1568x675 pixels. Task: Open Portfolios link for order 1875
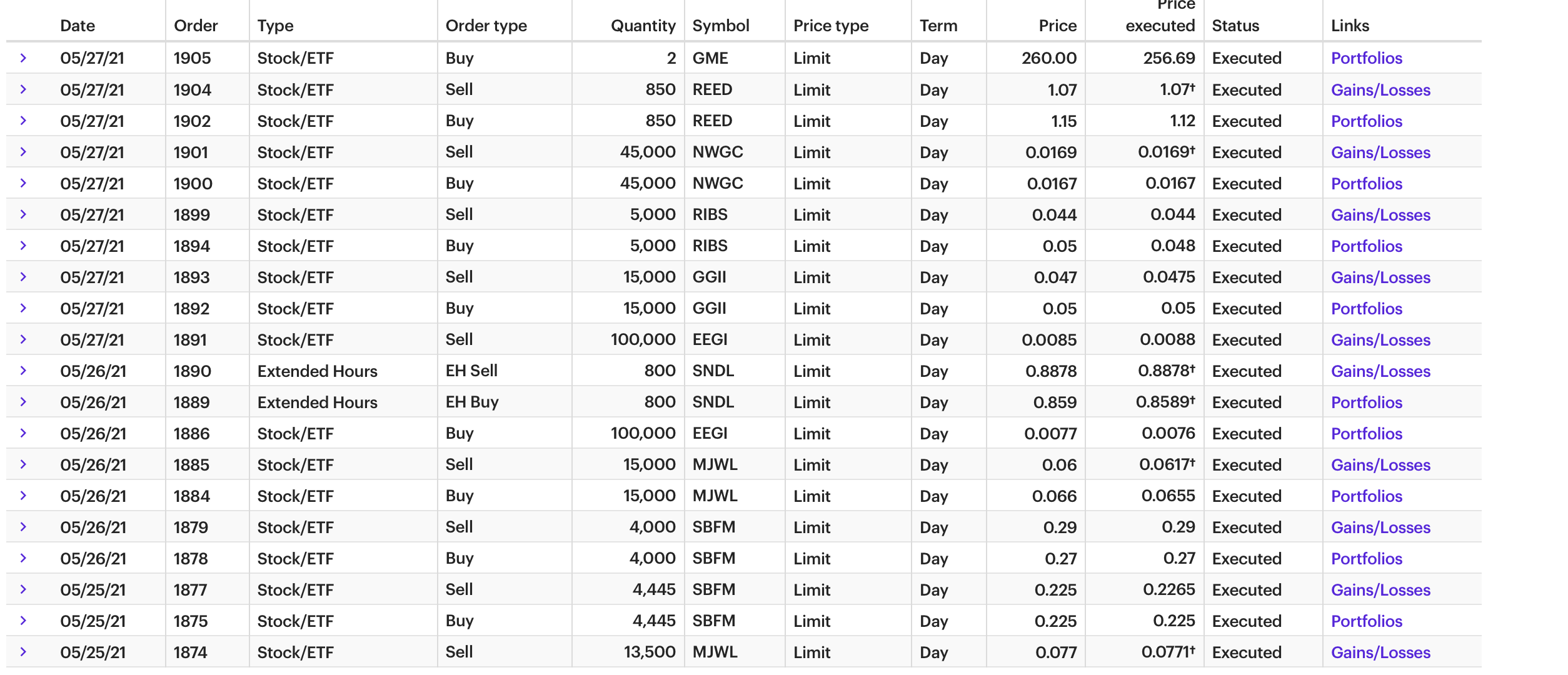coord(1366,621)
